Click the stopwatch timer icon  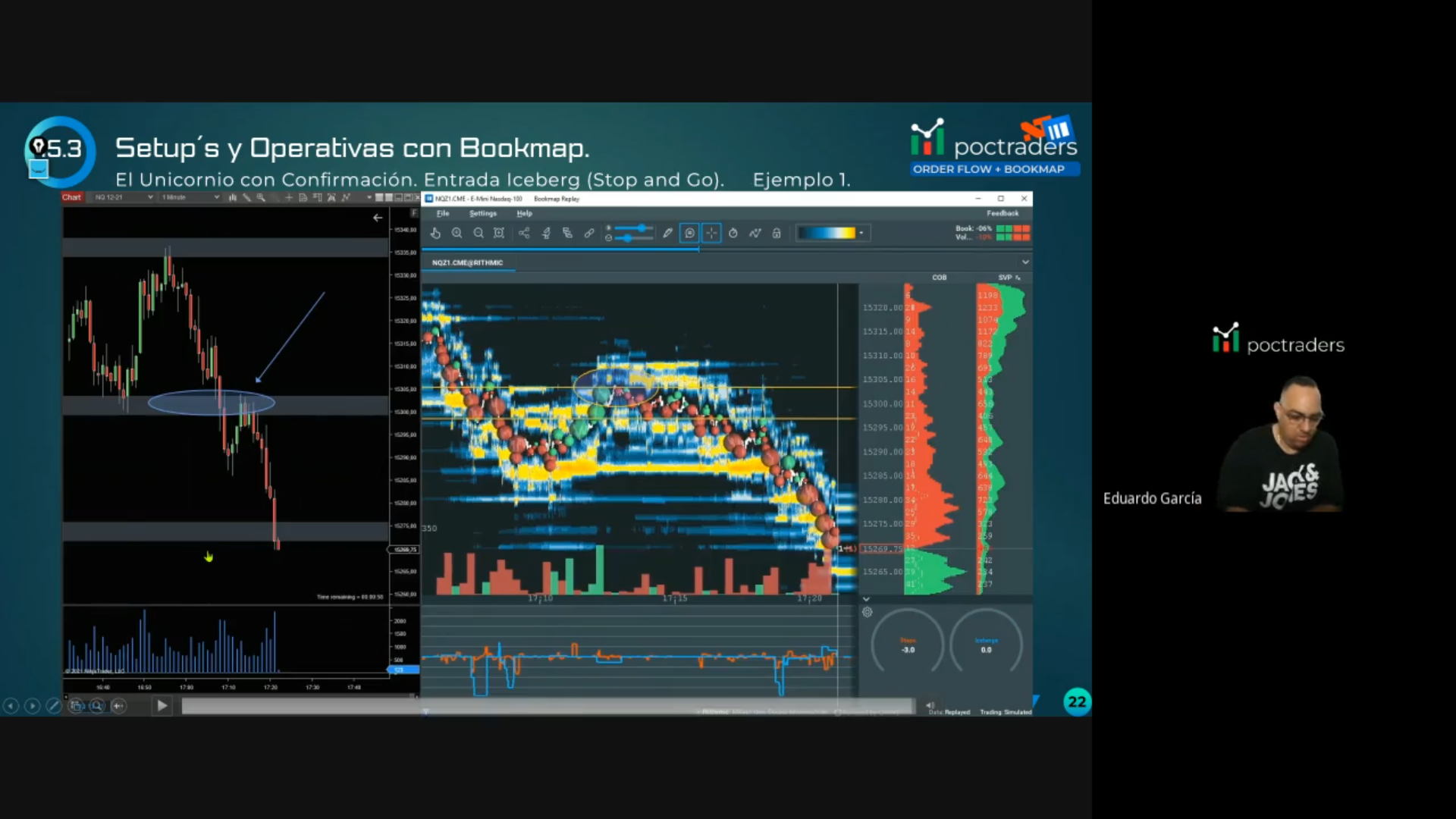coord(733,234)
